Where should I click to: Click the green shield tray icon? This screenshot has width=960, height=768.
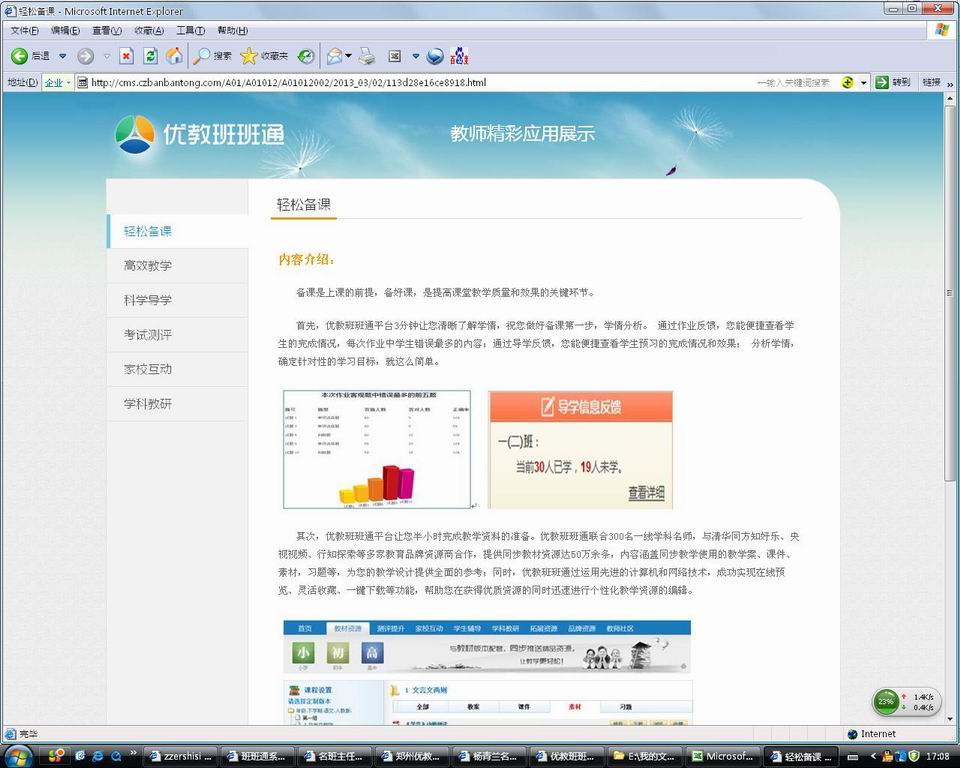click(915, 757)
